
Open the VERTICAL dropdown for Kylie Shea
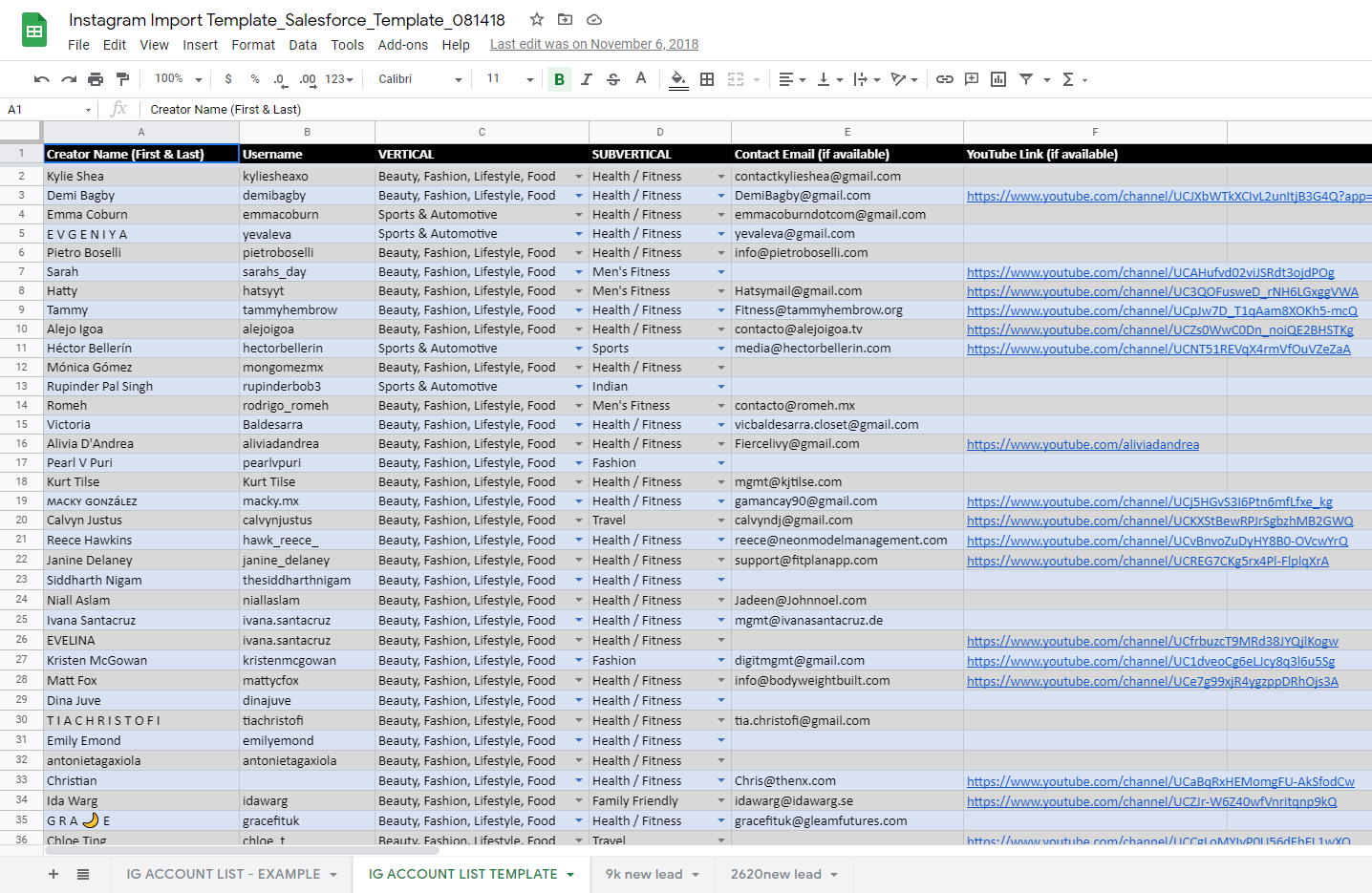(x=579, y=177)
